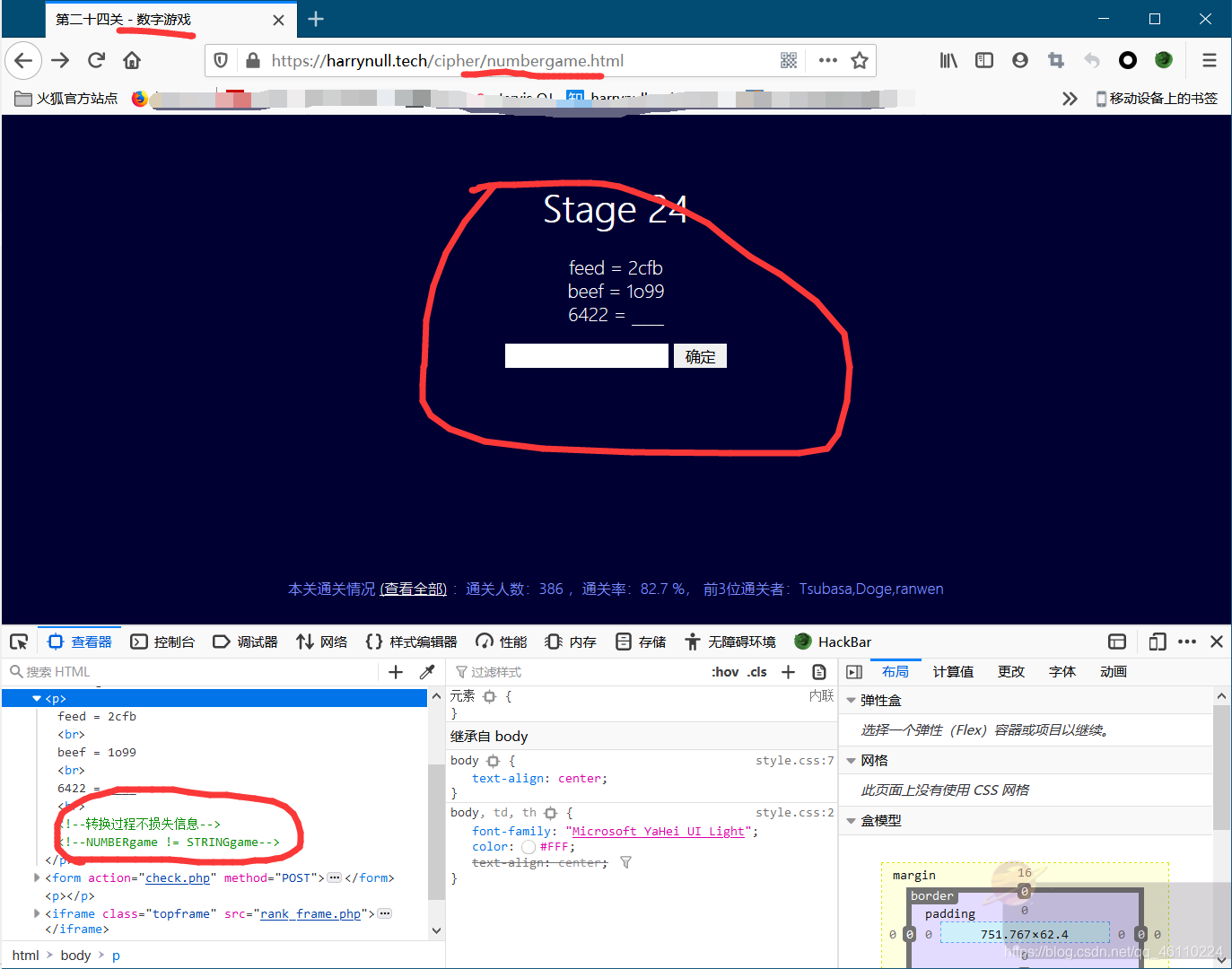Screen dimensions: 1232x969
Task: View site security padlock info
Action: coord(253,61)
